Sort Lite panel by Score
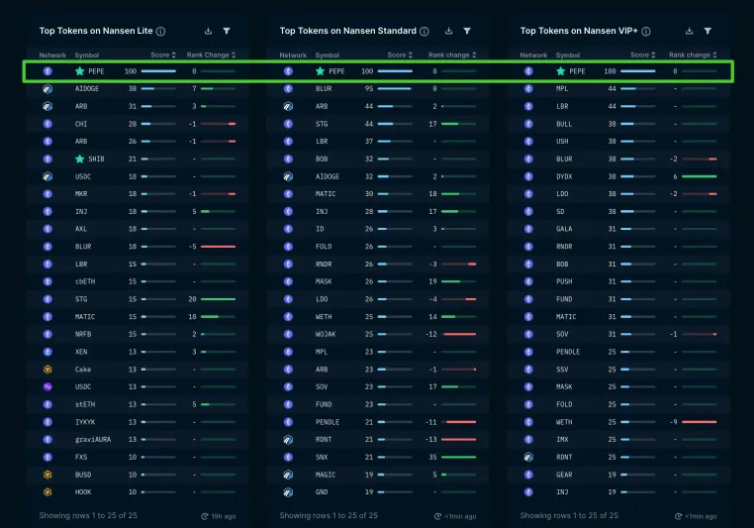The height and width of the screenshot is (528, 754). (x=163, y=55)
